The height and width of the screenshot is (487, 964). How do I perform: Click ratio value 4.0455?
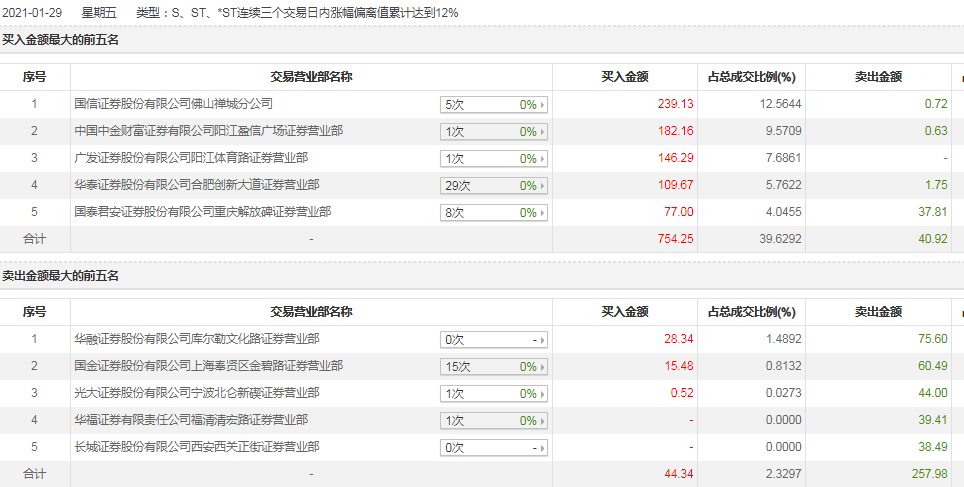point(783,212)
